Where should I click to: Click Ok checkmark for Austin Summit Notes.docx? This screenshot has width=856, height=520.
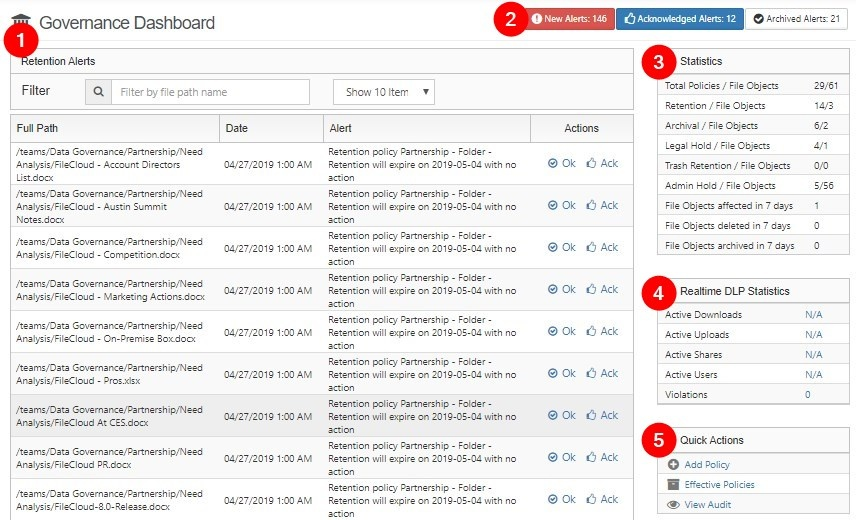coord(561,205)
